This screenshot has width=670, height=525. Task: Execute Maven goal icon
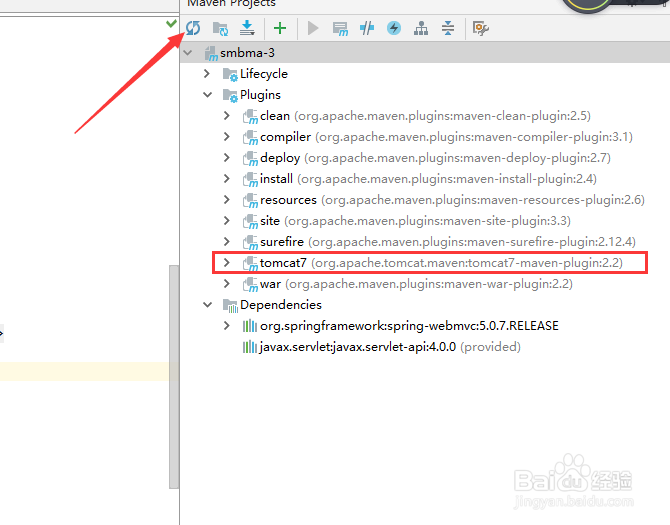pyautogui.click(x=340, y=29)
